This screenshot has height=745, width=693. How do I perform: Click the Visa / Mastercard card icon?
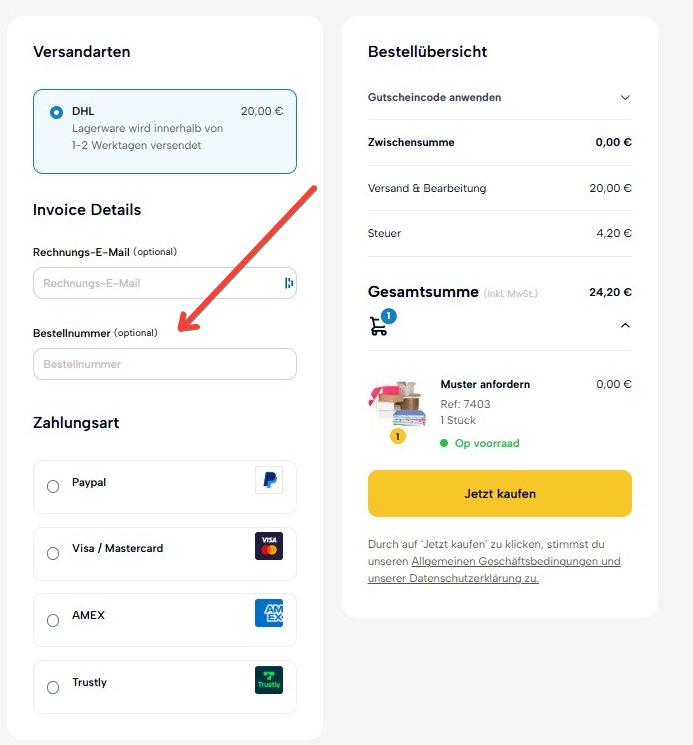point(269,546)
